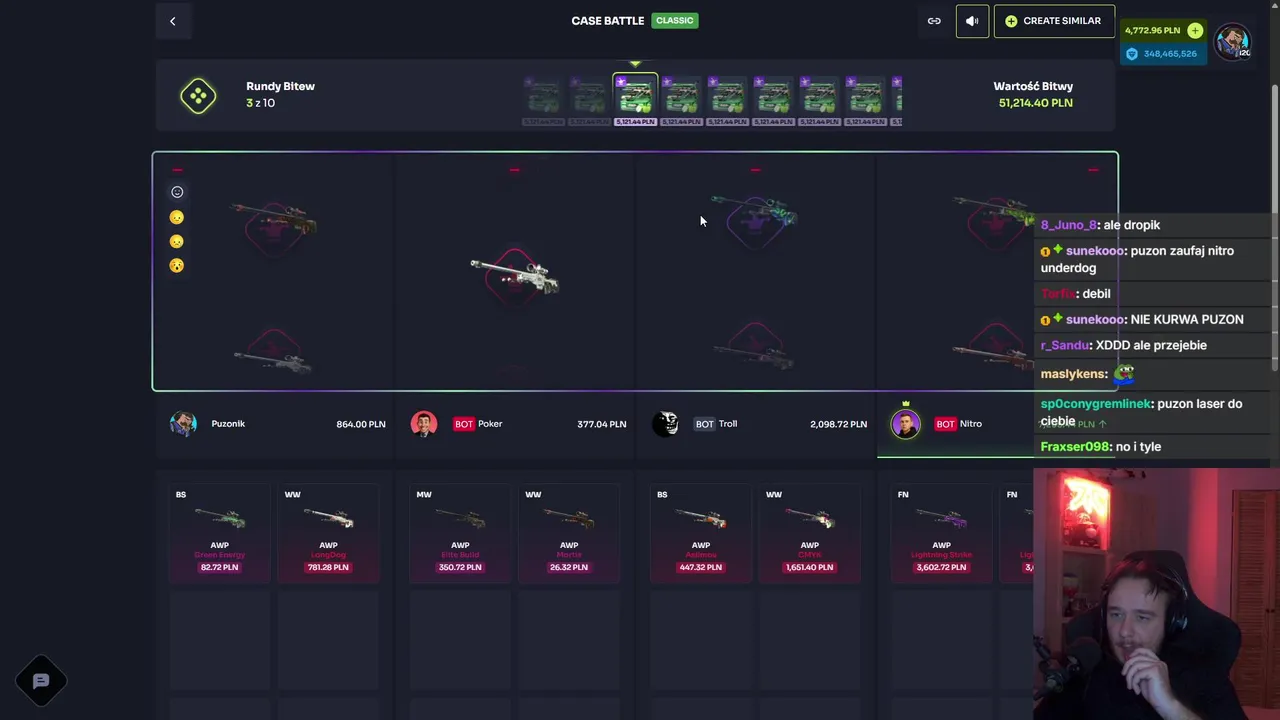Click the BOT badge next to Poker
The height and width of the screenshot is (720, 1280).
pos(464,424)
